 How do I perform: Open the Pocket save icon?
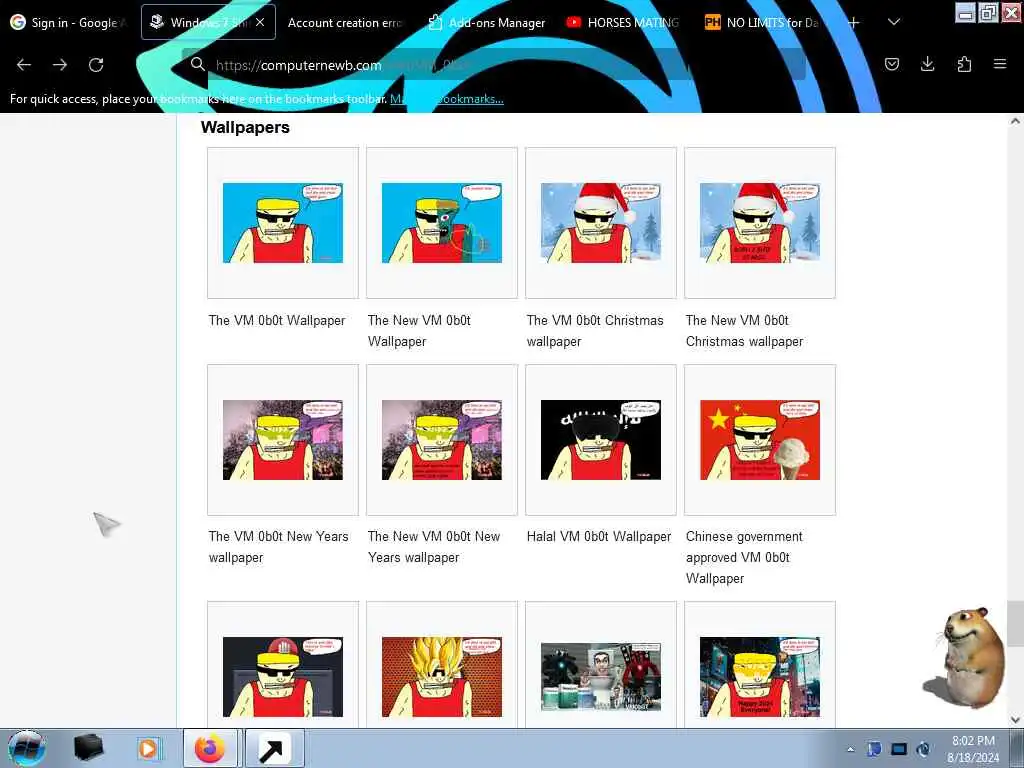coord(892,64)
